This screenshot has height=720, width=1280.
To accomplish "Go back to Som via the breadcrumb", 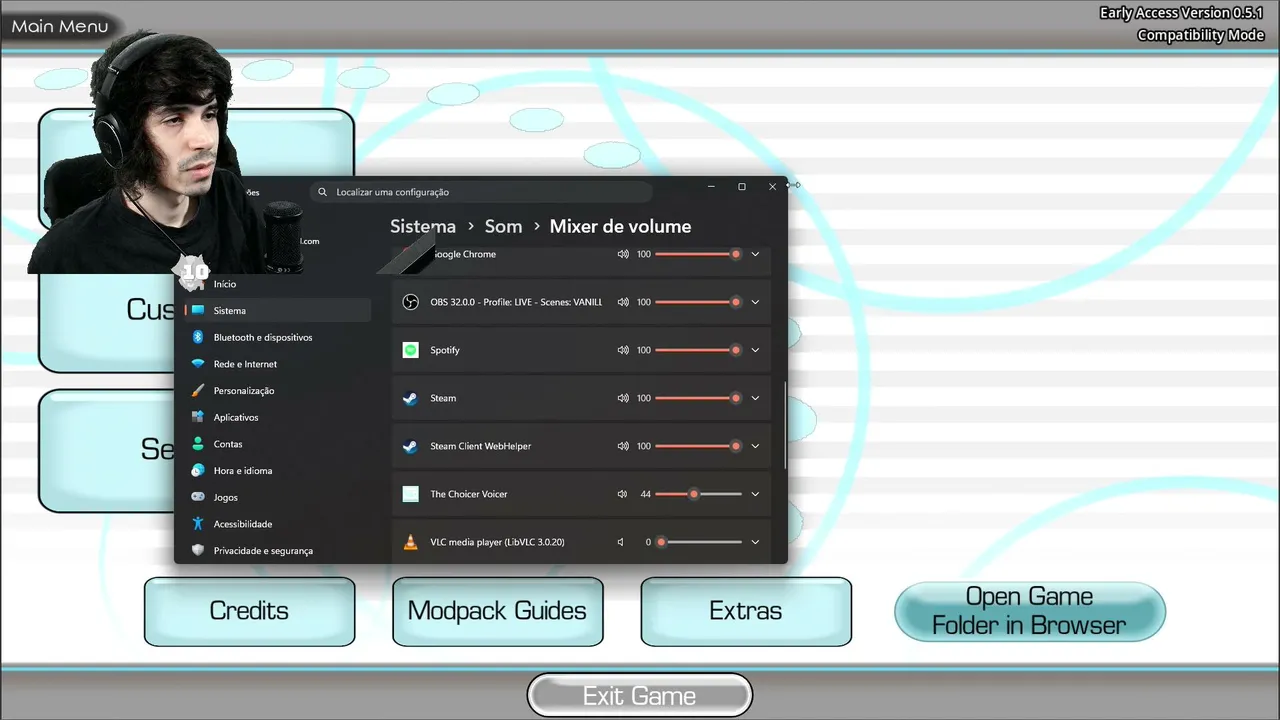I will 503,227.
